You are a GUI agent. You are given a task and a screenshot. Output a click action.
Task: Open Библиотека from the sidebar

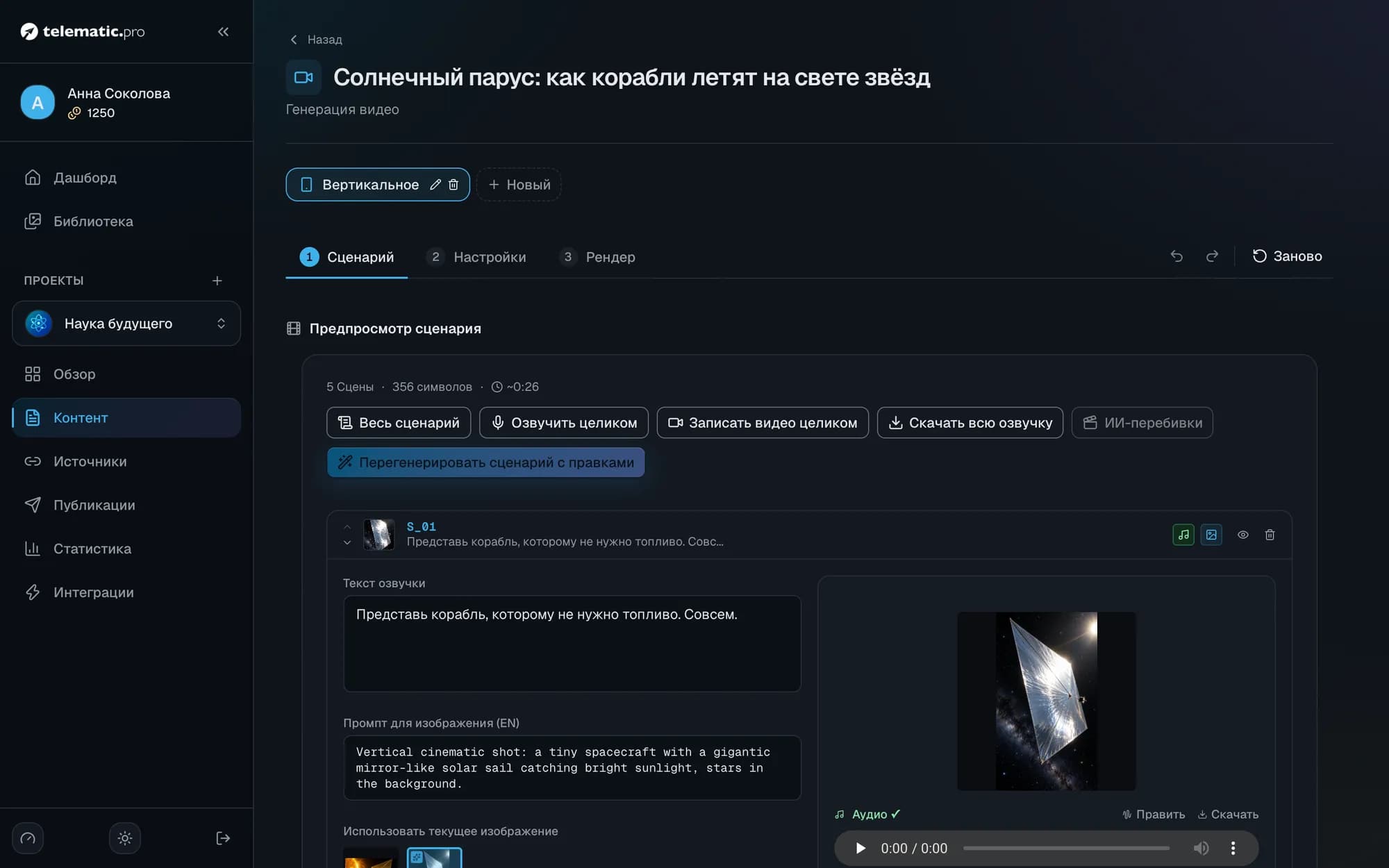tap(126, 222)
